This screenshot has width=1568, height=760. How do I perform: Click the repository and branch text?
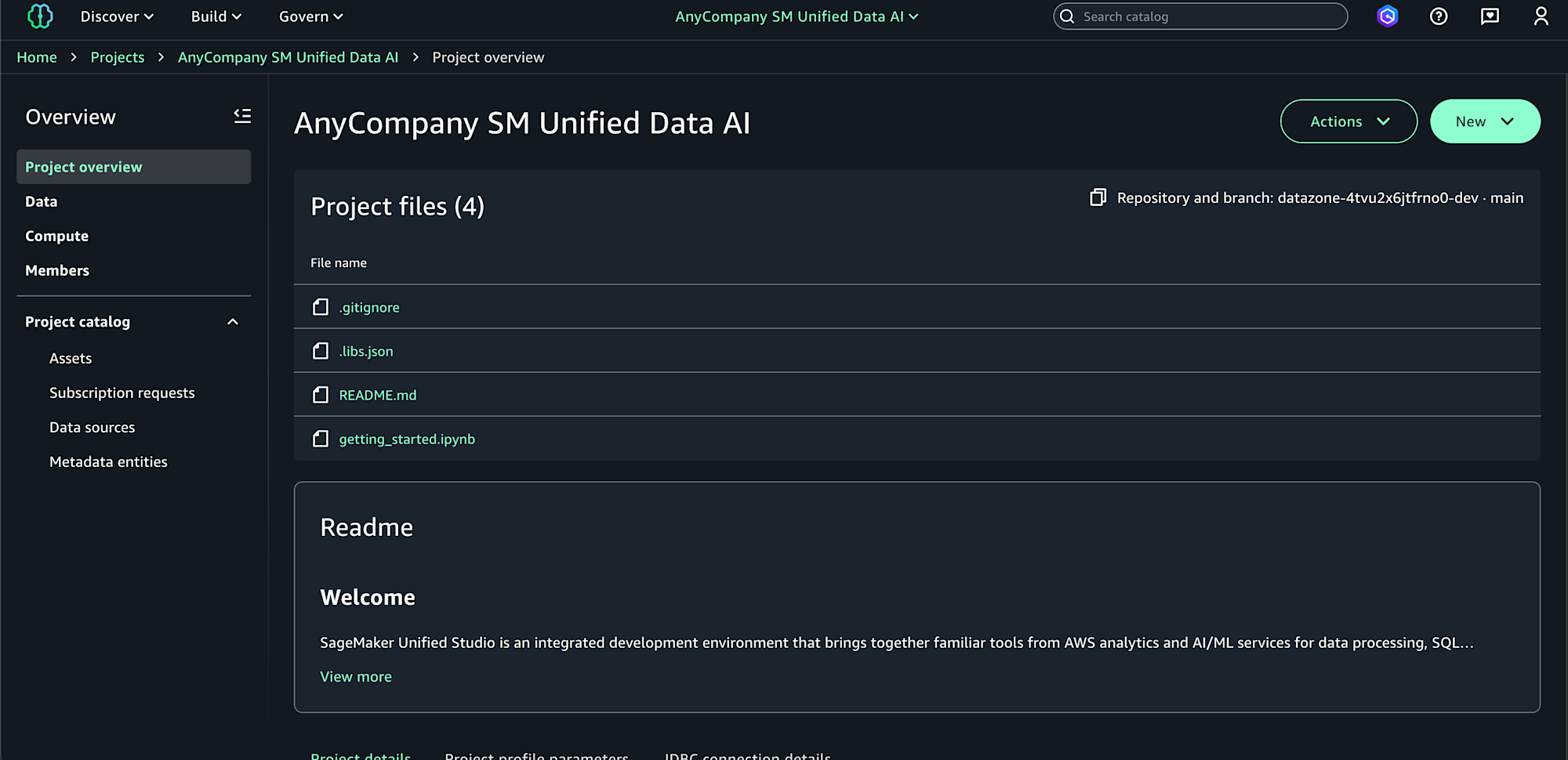click(x=1320, y=197)
